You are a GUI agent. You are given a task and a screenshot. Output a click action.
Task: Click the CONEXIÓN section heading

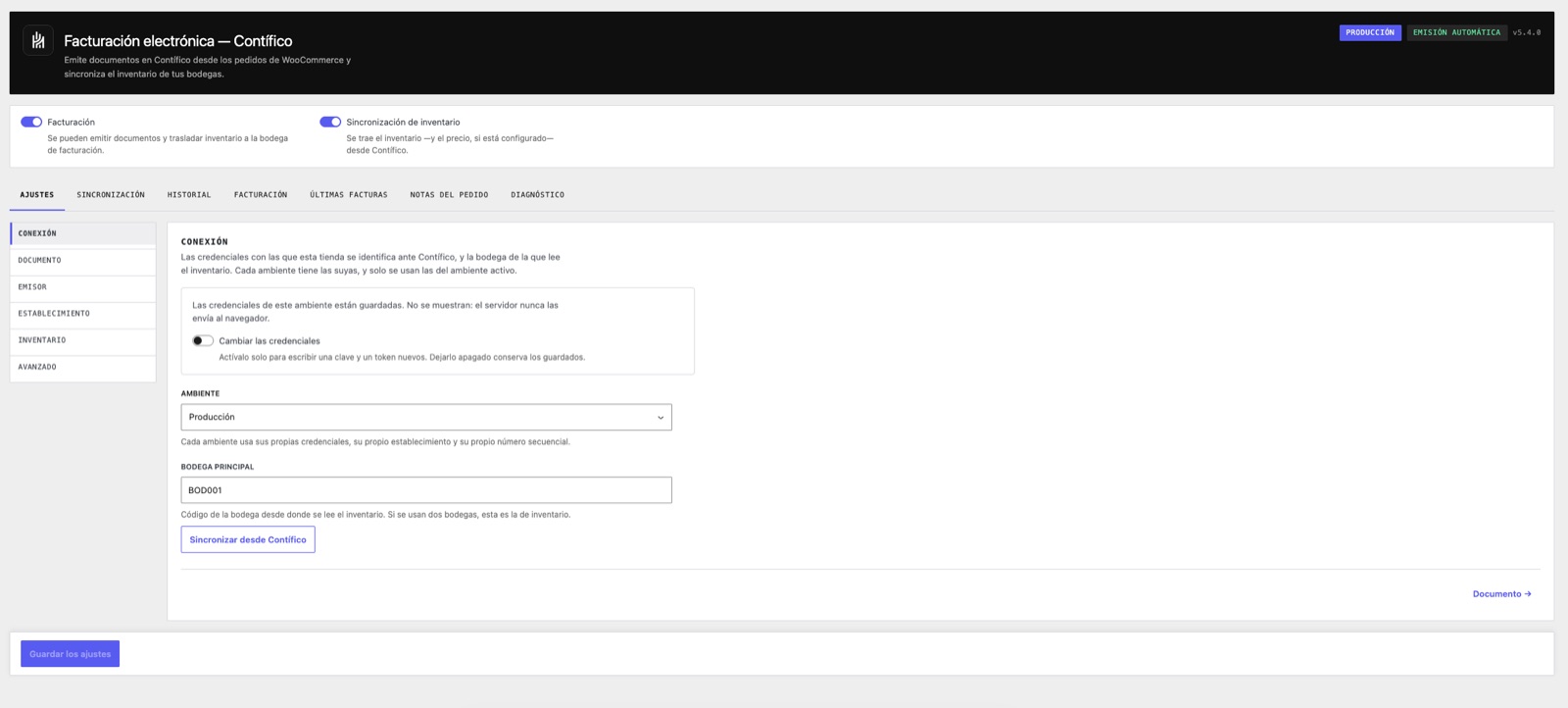pos(205,241)
